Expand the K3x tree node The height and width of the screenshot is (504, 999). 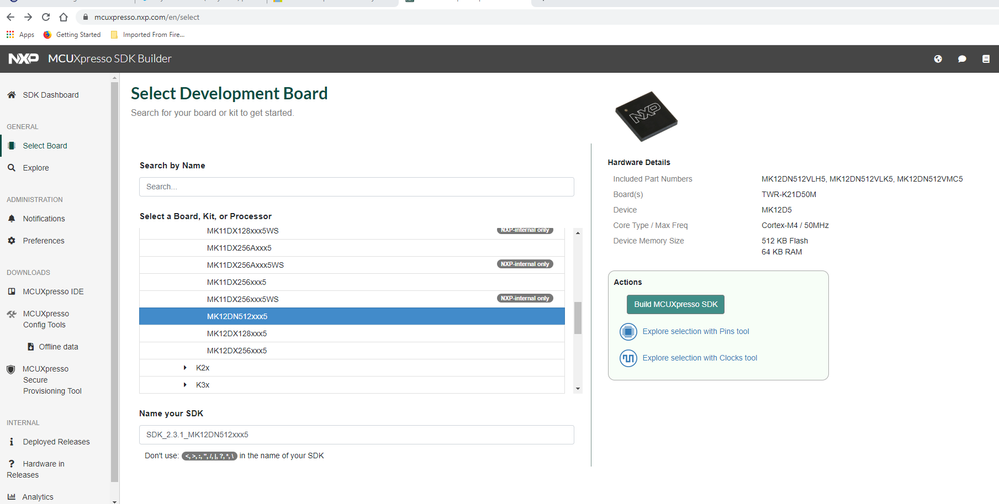point(185,385)
